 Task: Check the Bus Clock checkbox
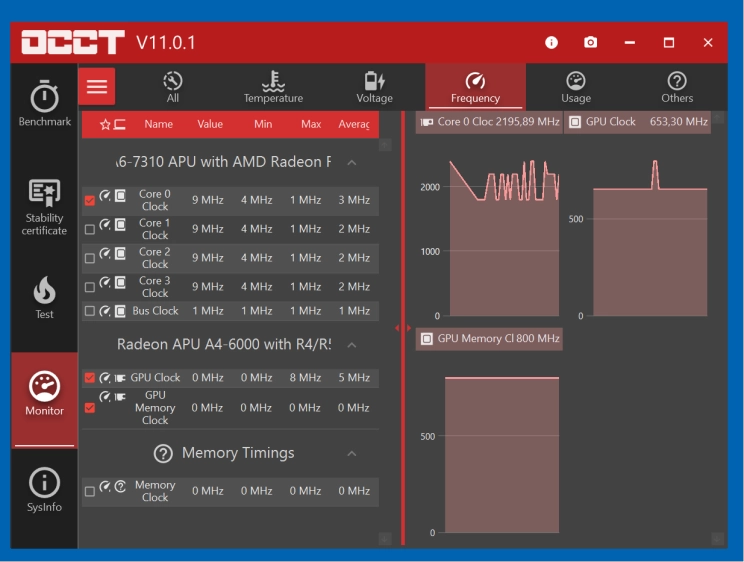[x=90, y=311]
